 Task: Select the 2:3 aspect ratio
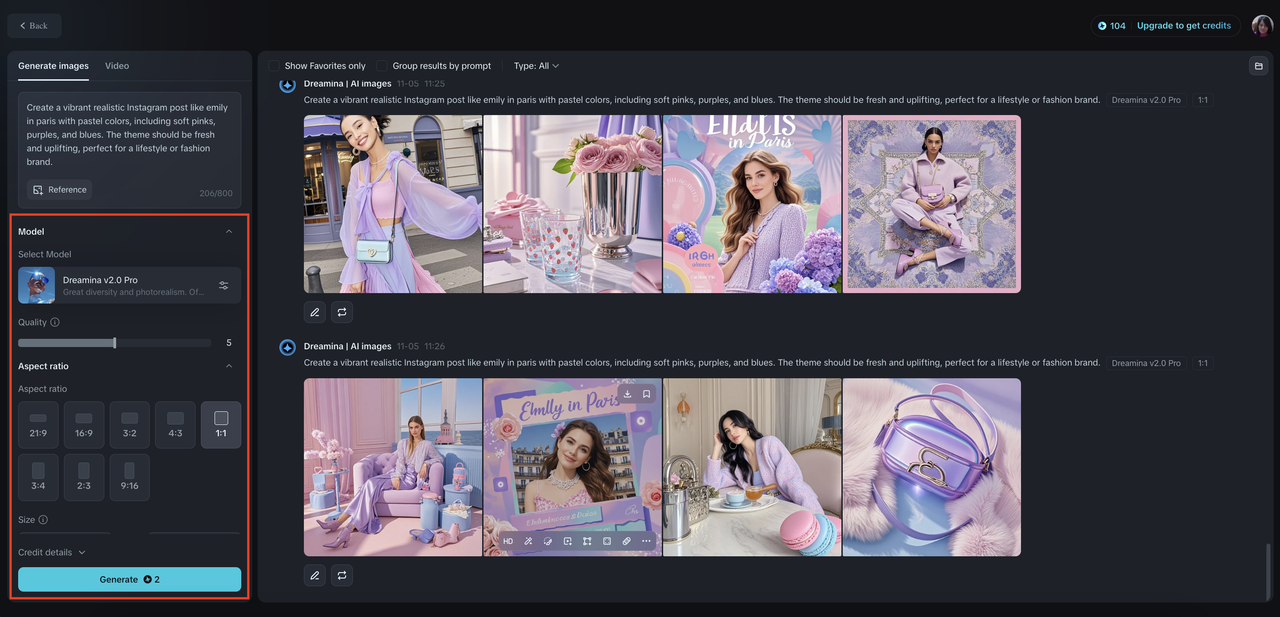(x=84, y=477)
